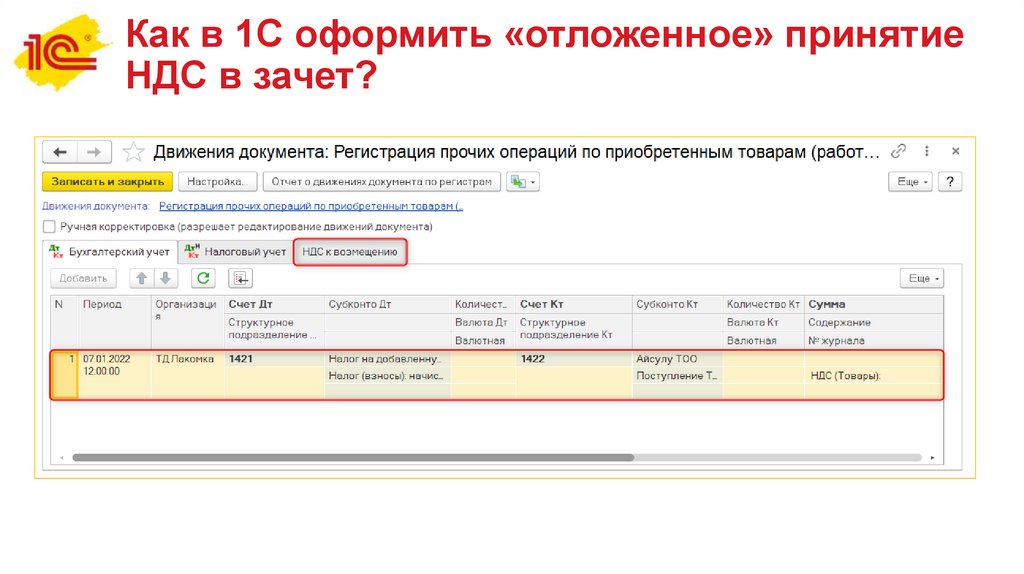Enable the Ручная корректировка checkbox
Image resolution: width=1024 pixels, height=574 pixels.
click(49, 227)
